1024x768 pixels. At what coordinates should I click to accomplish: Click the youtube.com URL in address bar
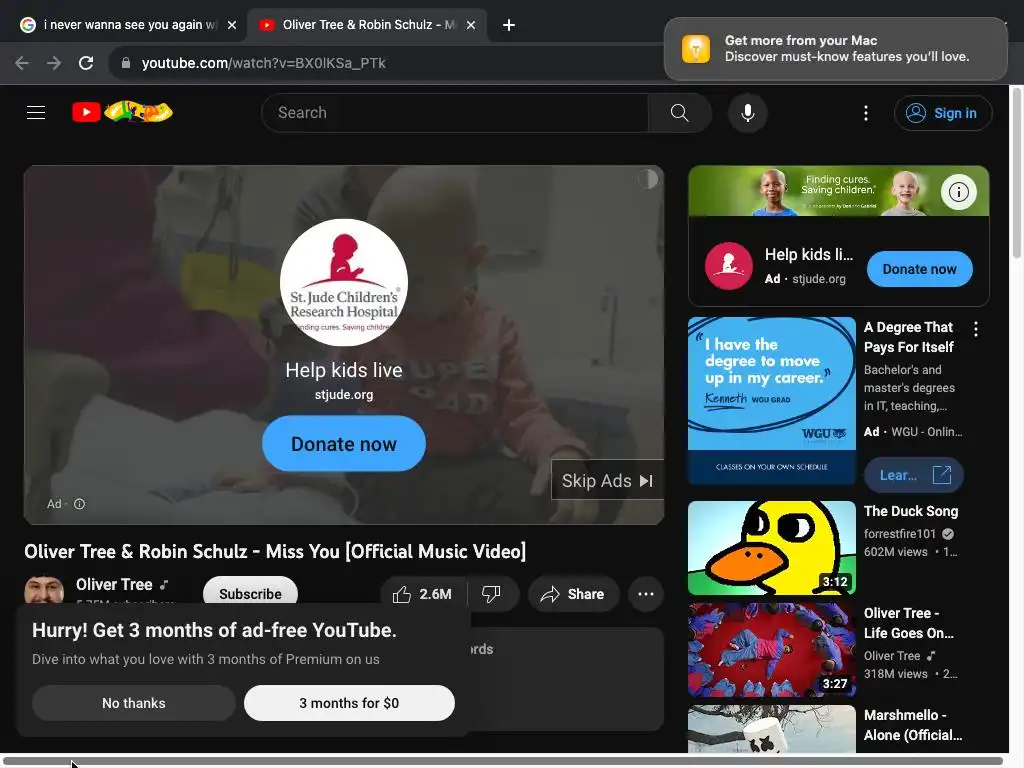264,63
